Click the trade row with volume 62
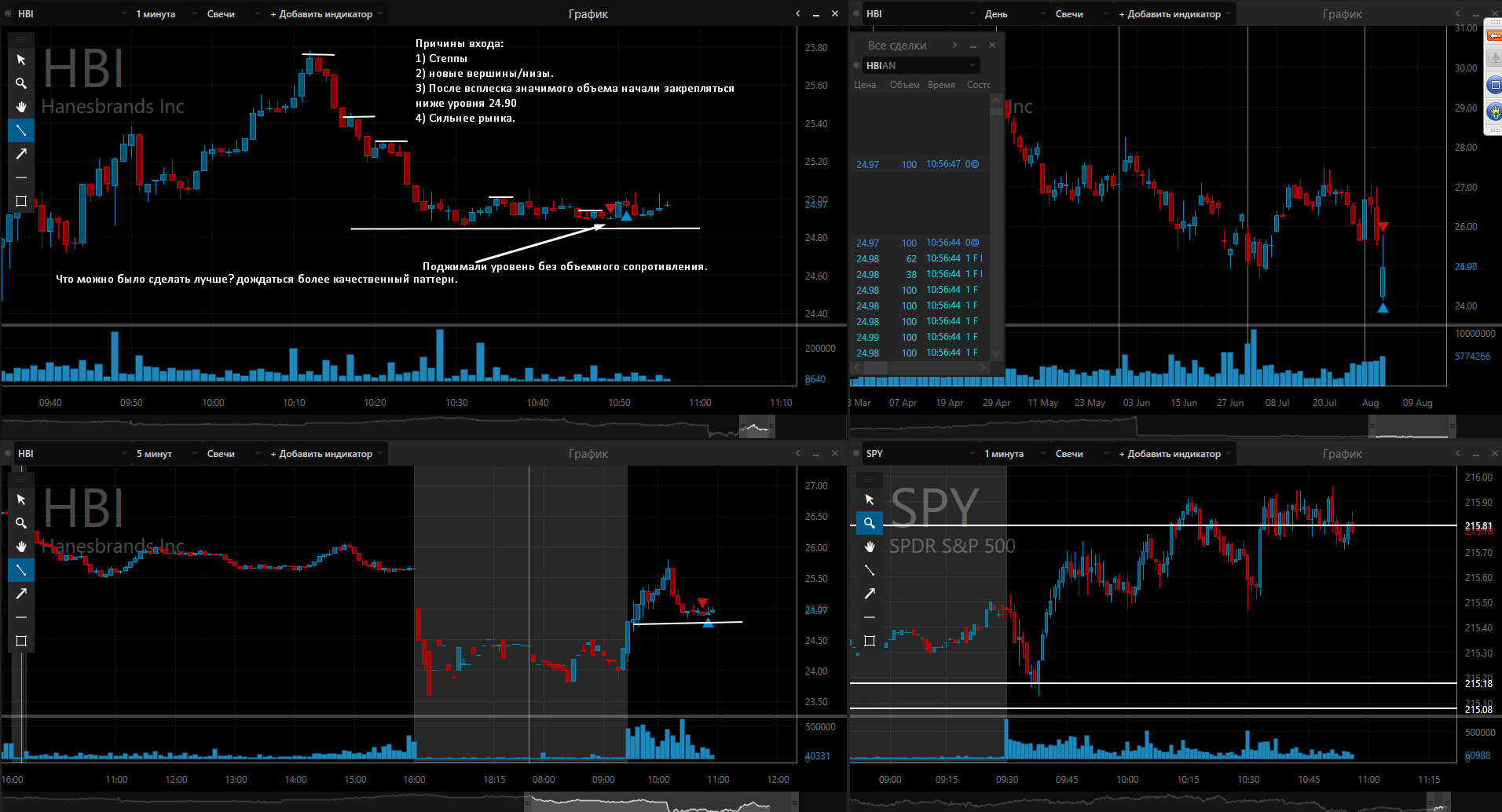Screen dimensions: 1502x812 click(x=918, y=258)
